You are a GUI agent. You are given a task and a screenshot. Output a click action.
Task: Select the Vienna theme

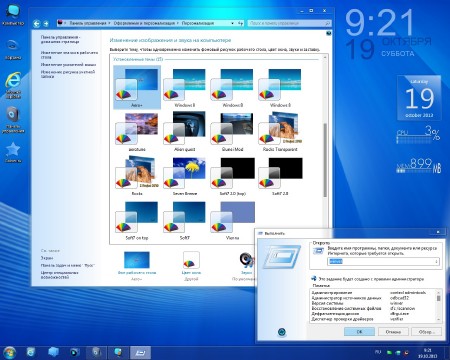[232, 220]
